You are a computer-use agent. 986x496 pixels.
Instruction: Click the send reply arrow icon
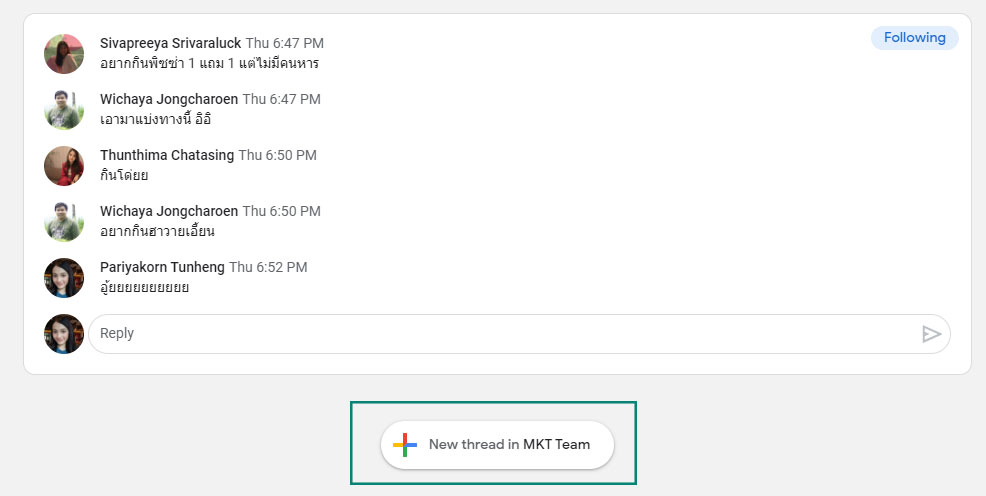coord(931,334)
